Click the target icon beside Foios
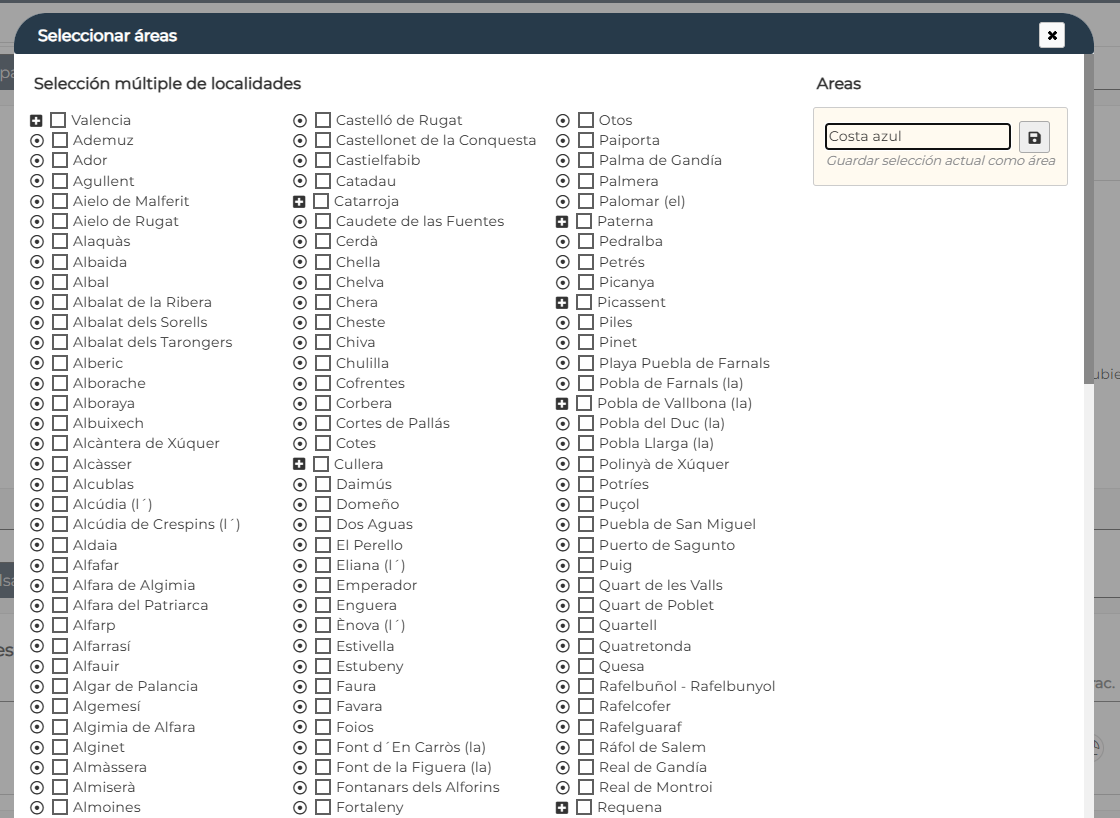This screenshot has width=1120, height=818. pos(300,727)
